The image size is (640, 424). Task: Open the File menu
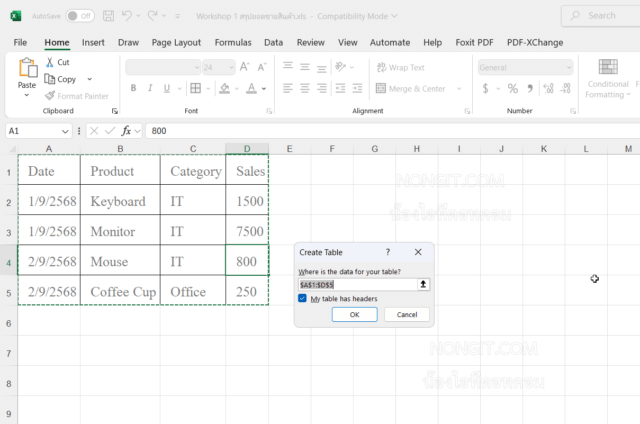point(20,42)
